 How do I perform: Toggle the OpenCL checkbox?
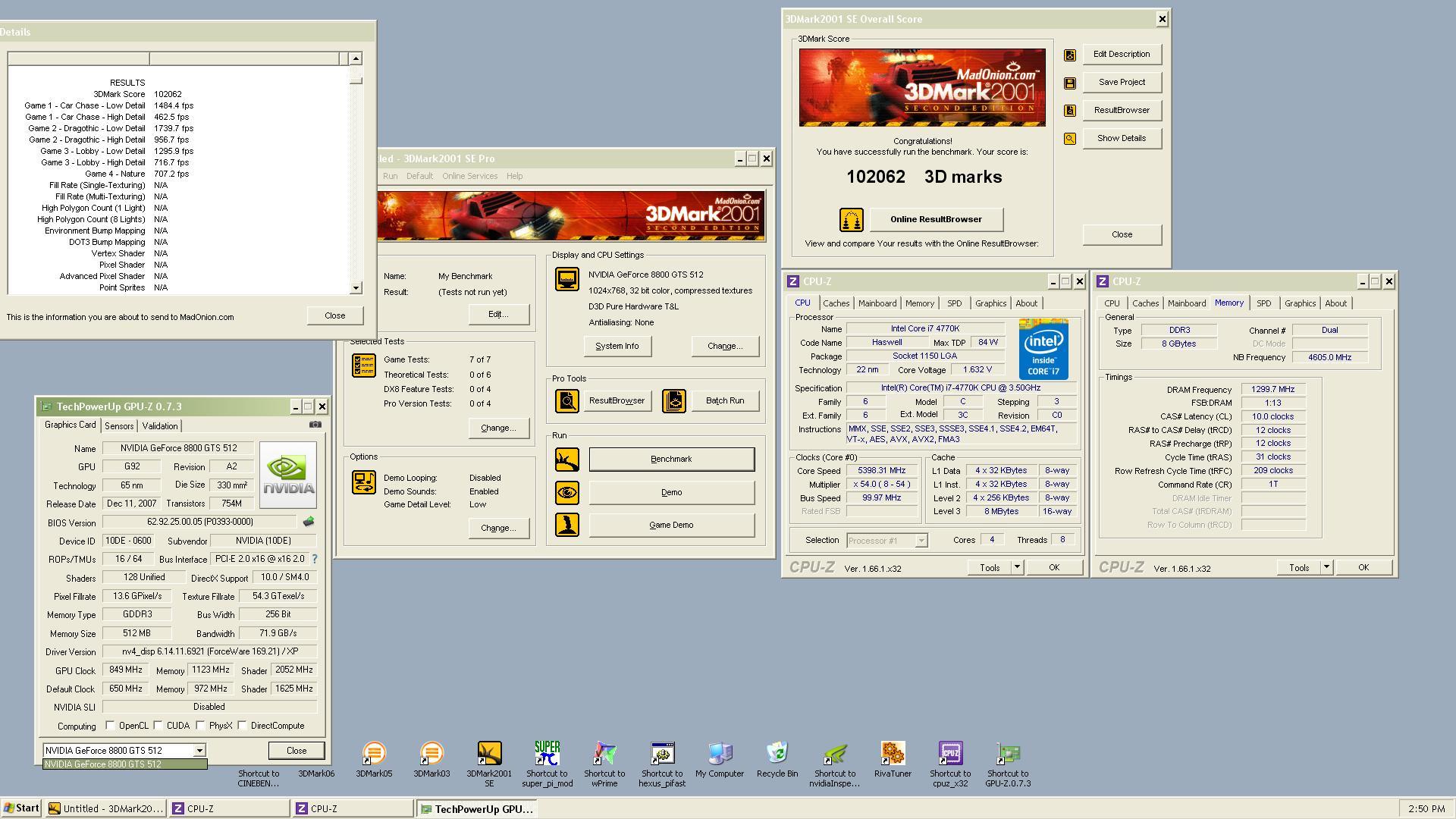[111, 725]
